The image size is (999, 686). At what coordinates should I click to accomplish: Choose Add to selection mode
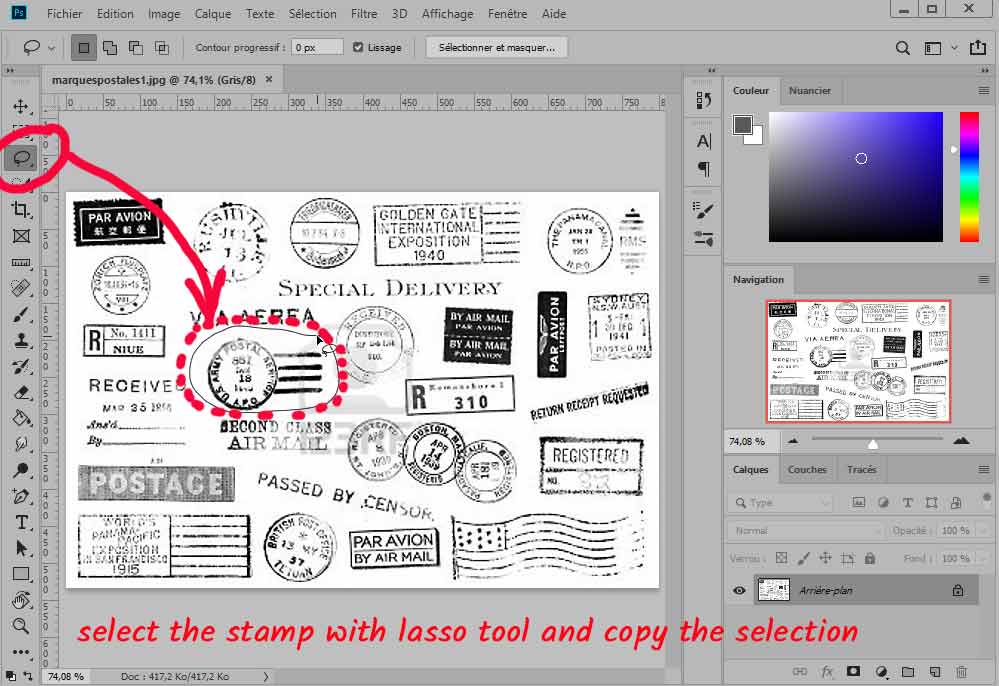point(110,48)
